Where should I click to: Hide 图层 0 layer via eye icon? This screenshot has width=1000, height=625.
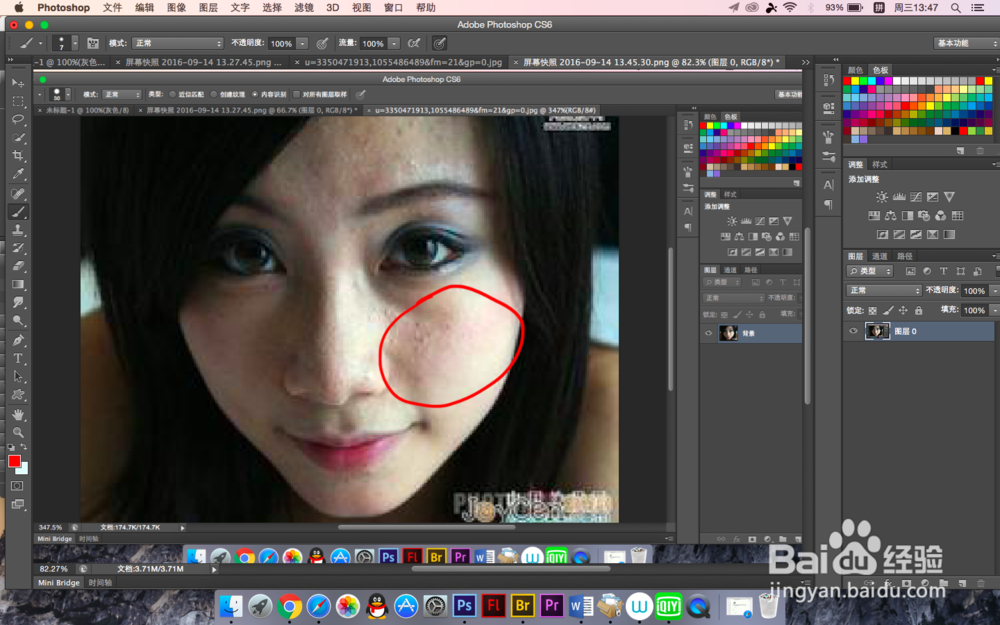point(853,331)
